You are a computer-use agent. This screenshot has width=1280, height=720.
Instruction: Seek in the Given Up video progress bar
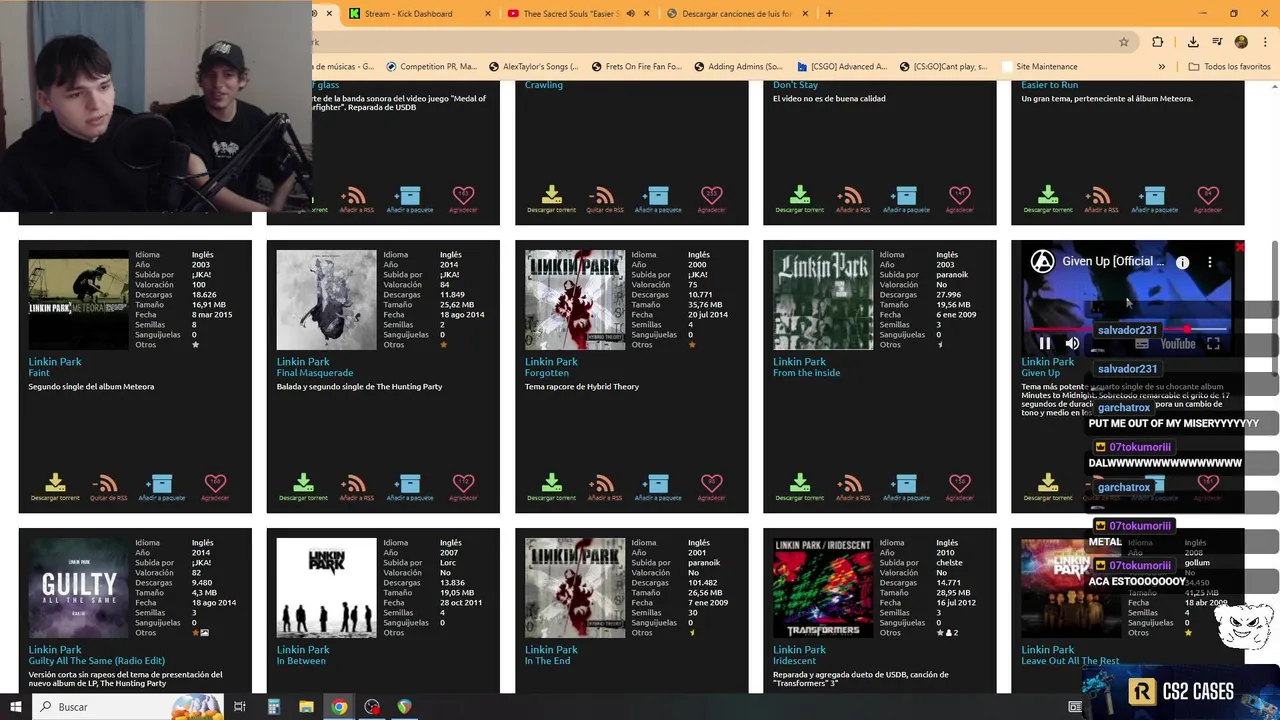tap(1128, 328)
